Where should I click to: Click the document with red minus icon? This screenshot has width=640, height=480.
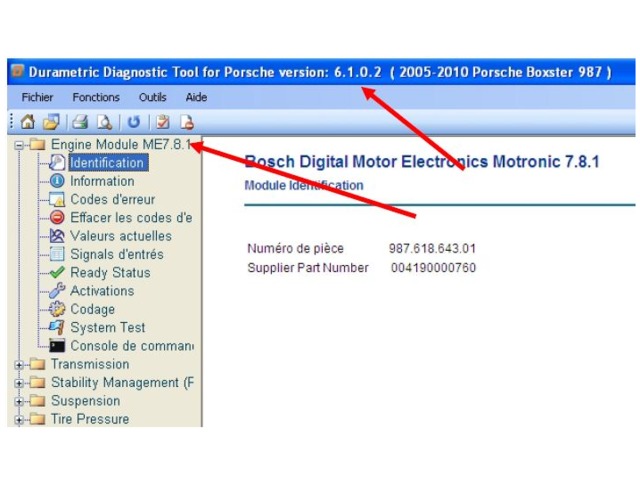(x=187, y=122)
